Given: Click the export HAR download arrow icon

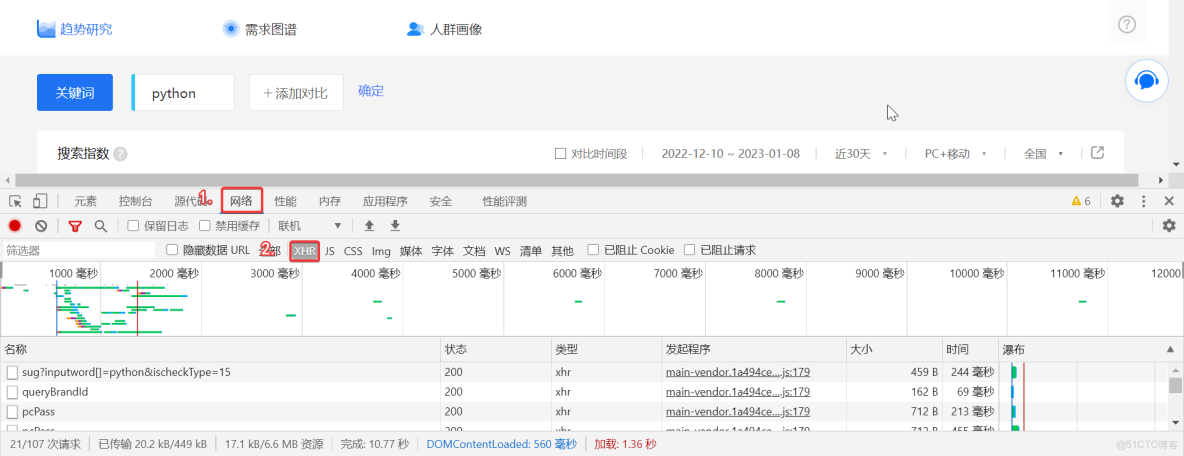Looking at the screenshot, I should tap(395, 226).
